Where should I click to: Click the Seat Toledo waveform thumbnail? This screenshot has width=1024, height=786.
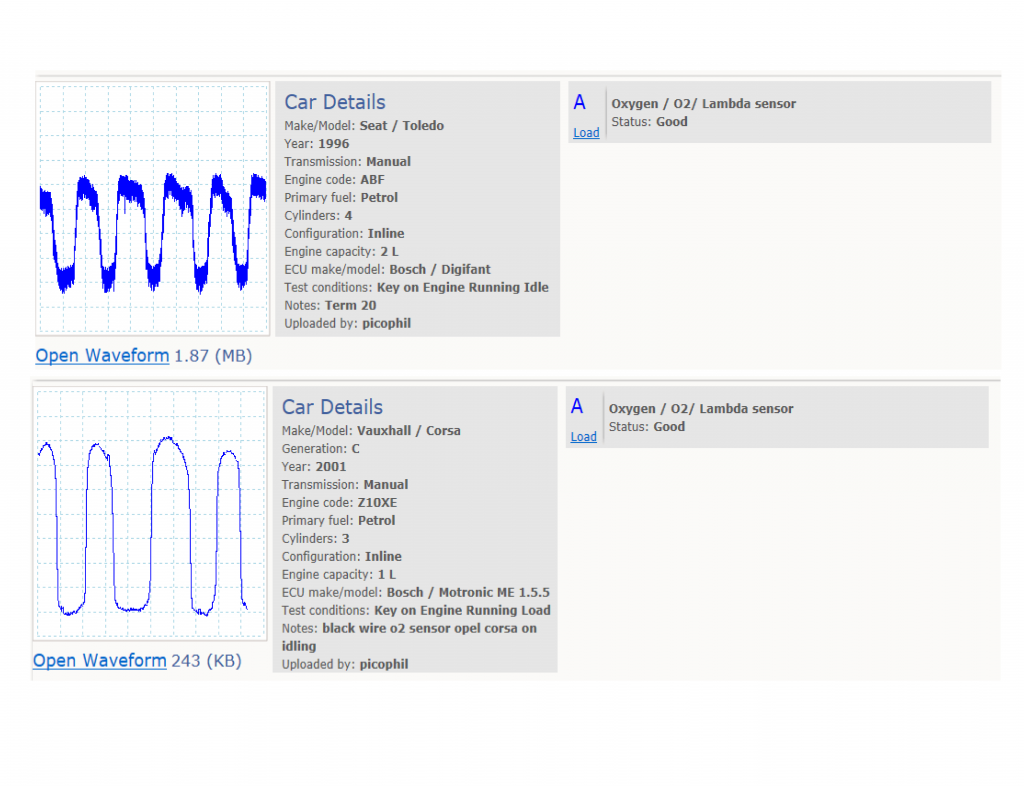click(x=153, y=209)
